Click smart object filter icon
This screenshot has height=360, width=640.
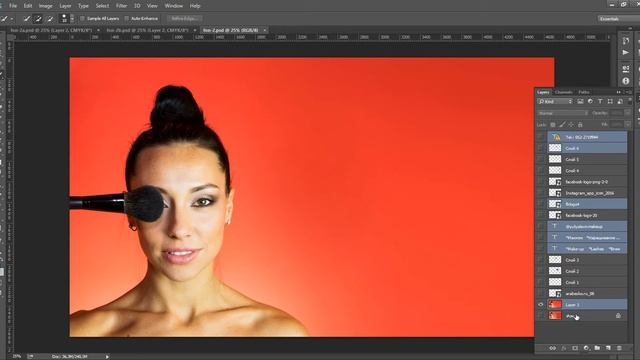coord(620,101)
